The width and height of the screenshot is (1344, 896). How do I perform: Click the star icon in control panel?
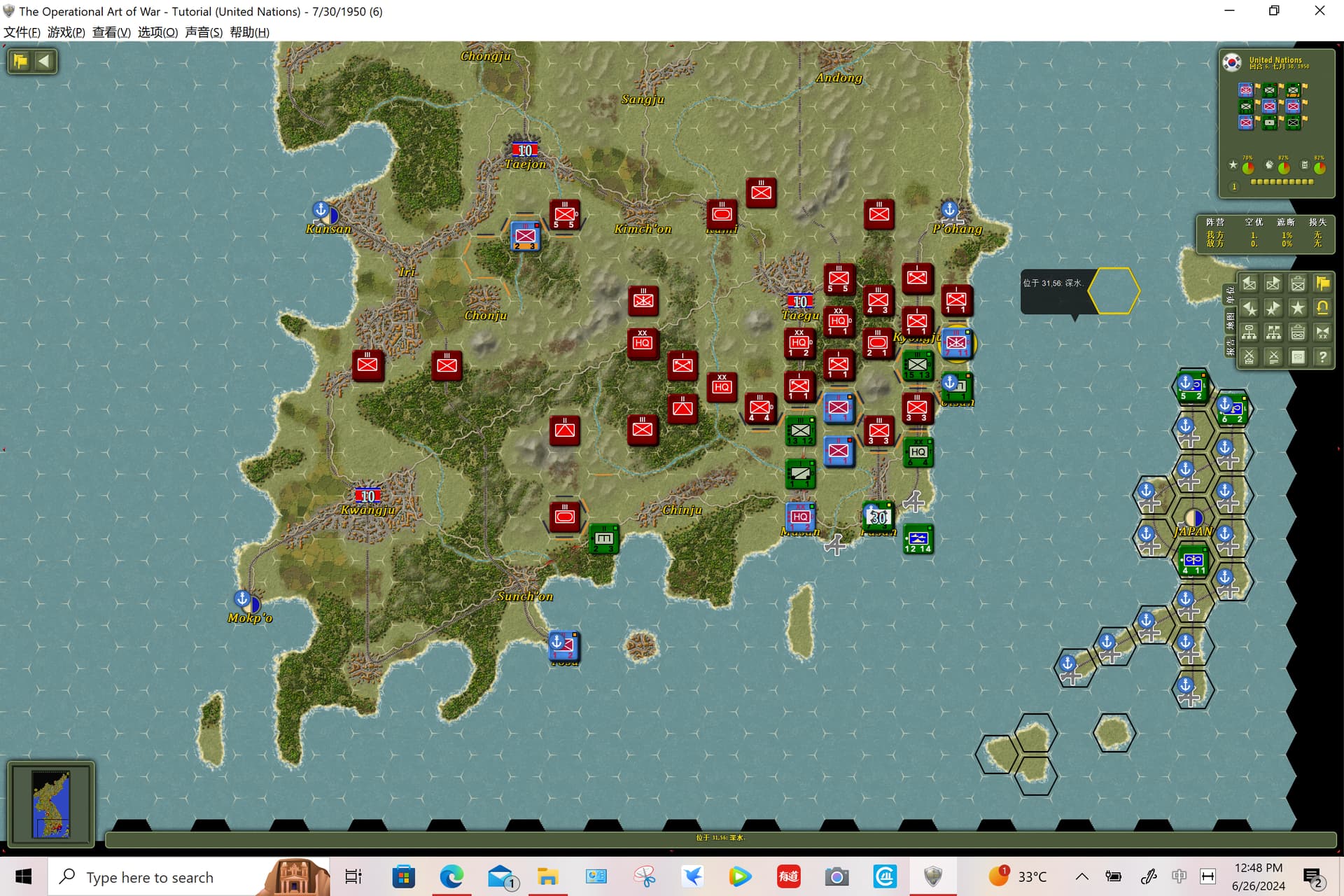pos(1298,308)
